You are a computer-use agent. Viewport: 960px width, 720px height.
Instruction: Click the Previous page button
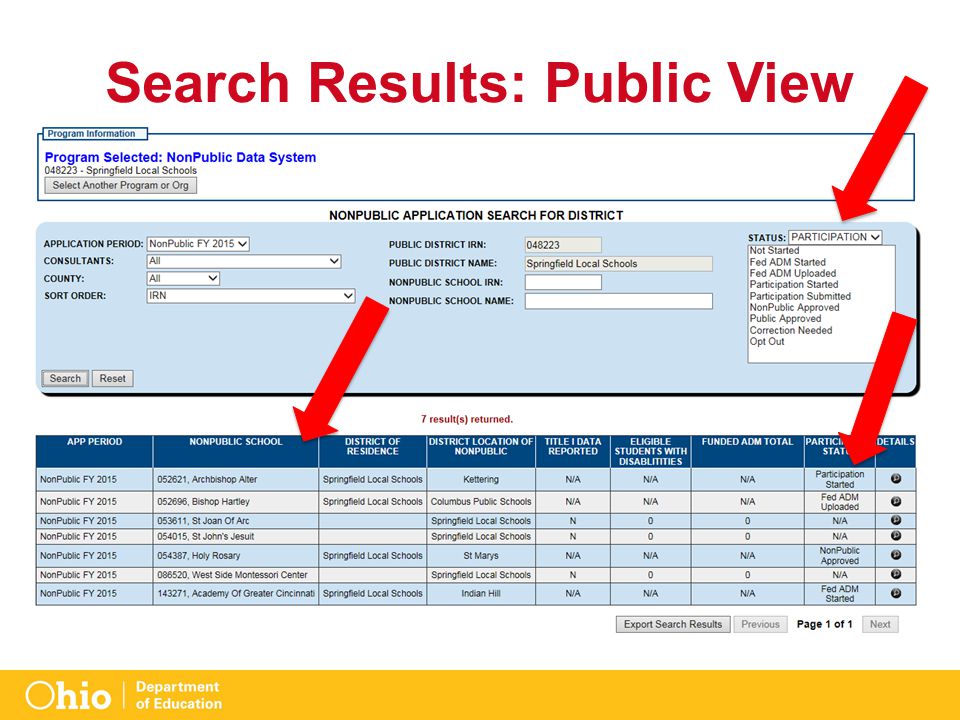[760, 624]
